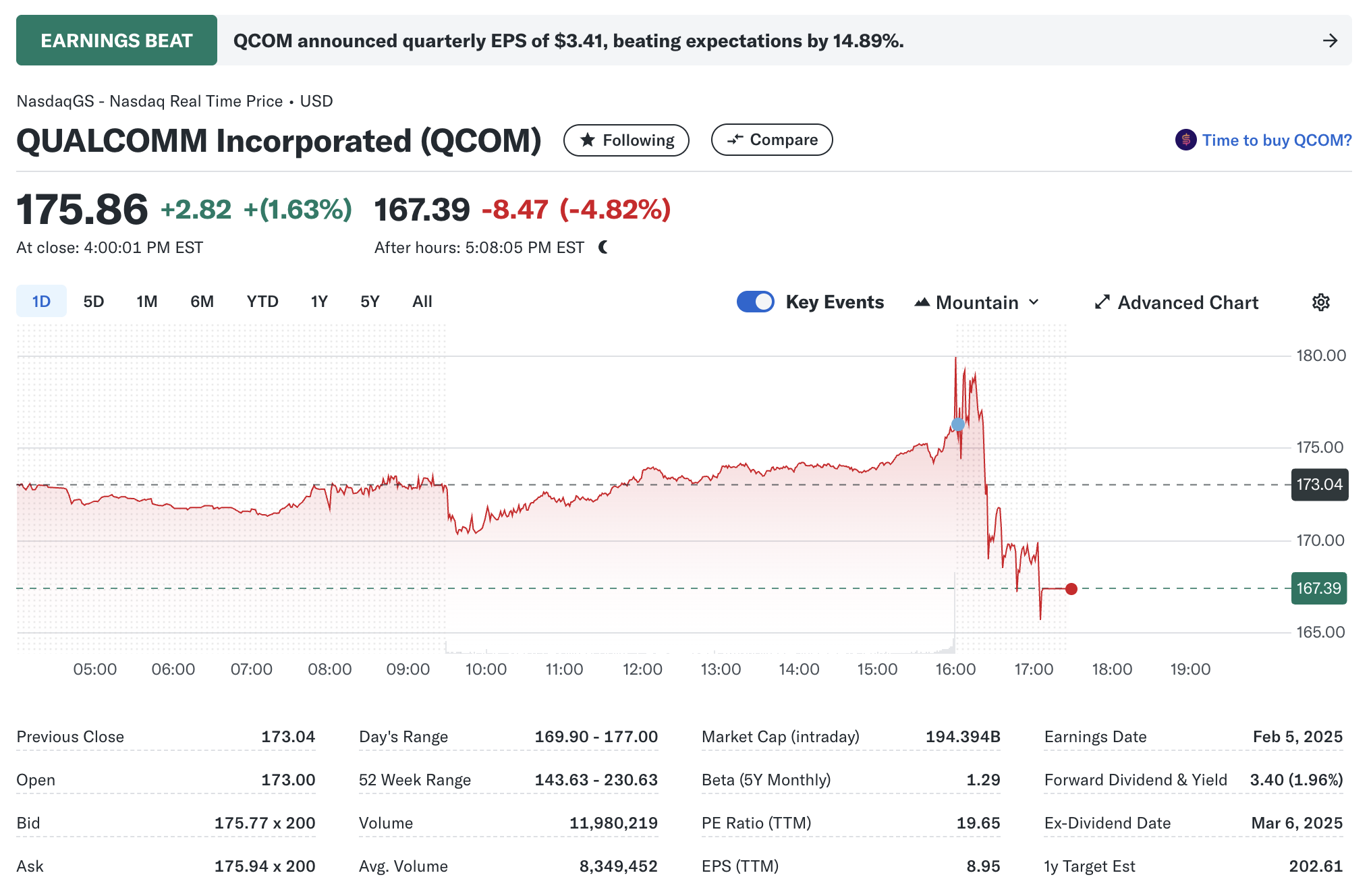Switch to the YTD range tab
Image resolution: width=1371 pixels, height=896 pixels.
point(262,301)
